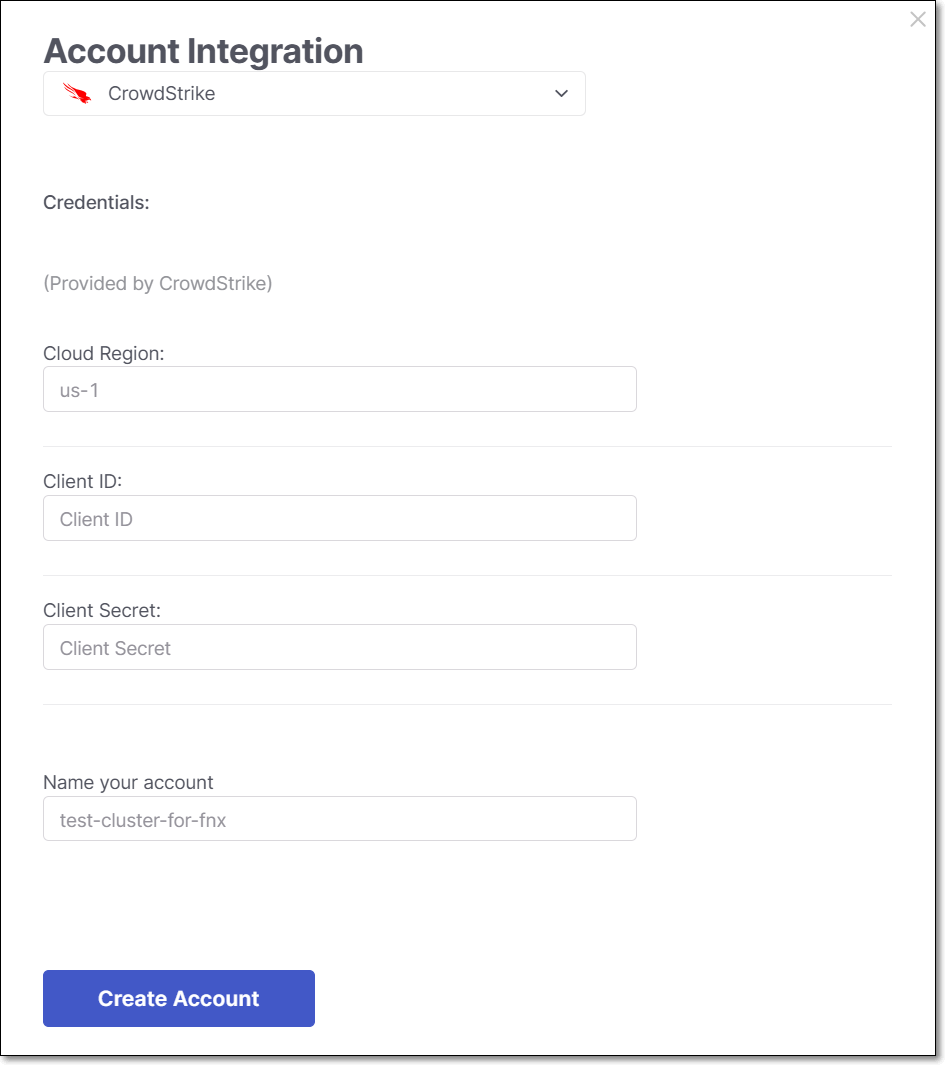The height and width of the screenshot is (1065, 945).
Task: Click the Create Account button
Action: coord(179,998)
